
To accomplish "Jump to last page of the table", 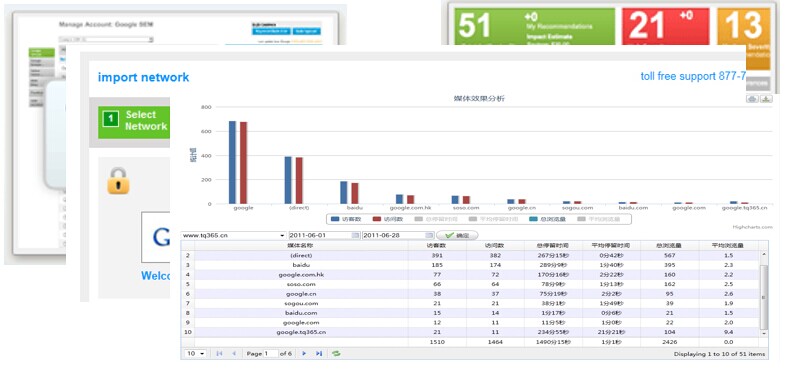I will (x=319, y=354).
